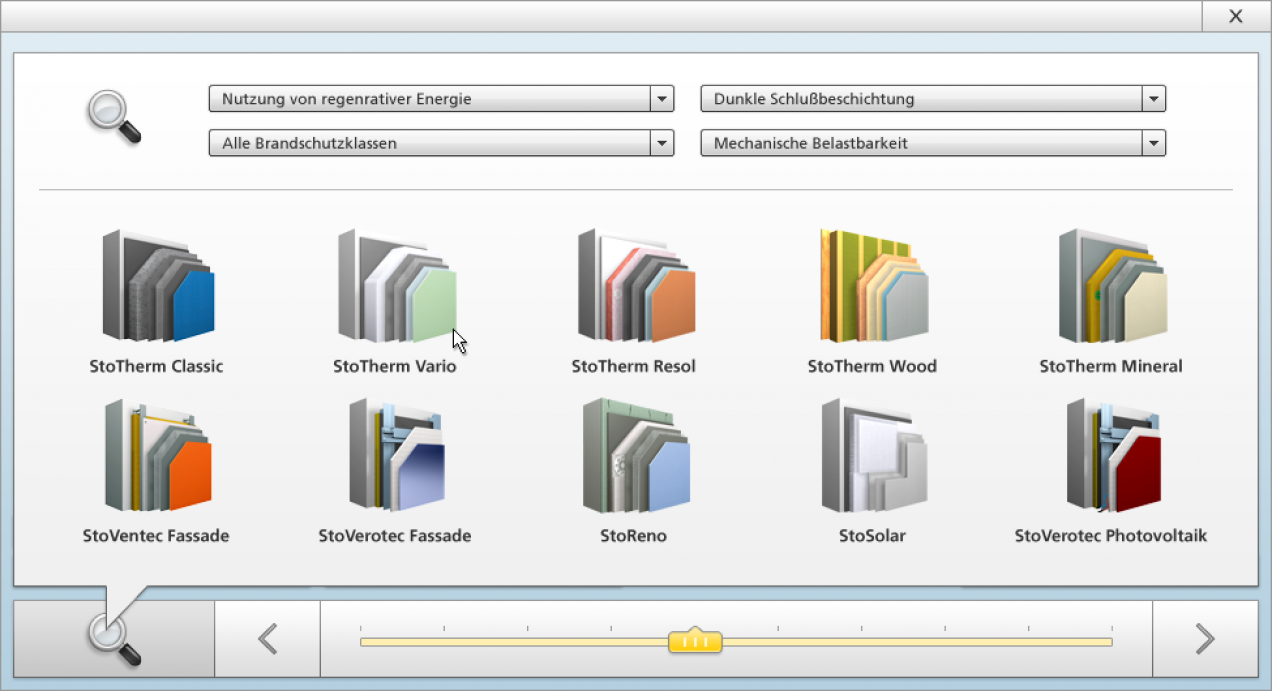The width and height of the screenshot is (1272, 691).
Task: Click the yellow slider handle
Action: coord(695,641)
